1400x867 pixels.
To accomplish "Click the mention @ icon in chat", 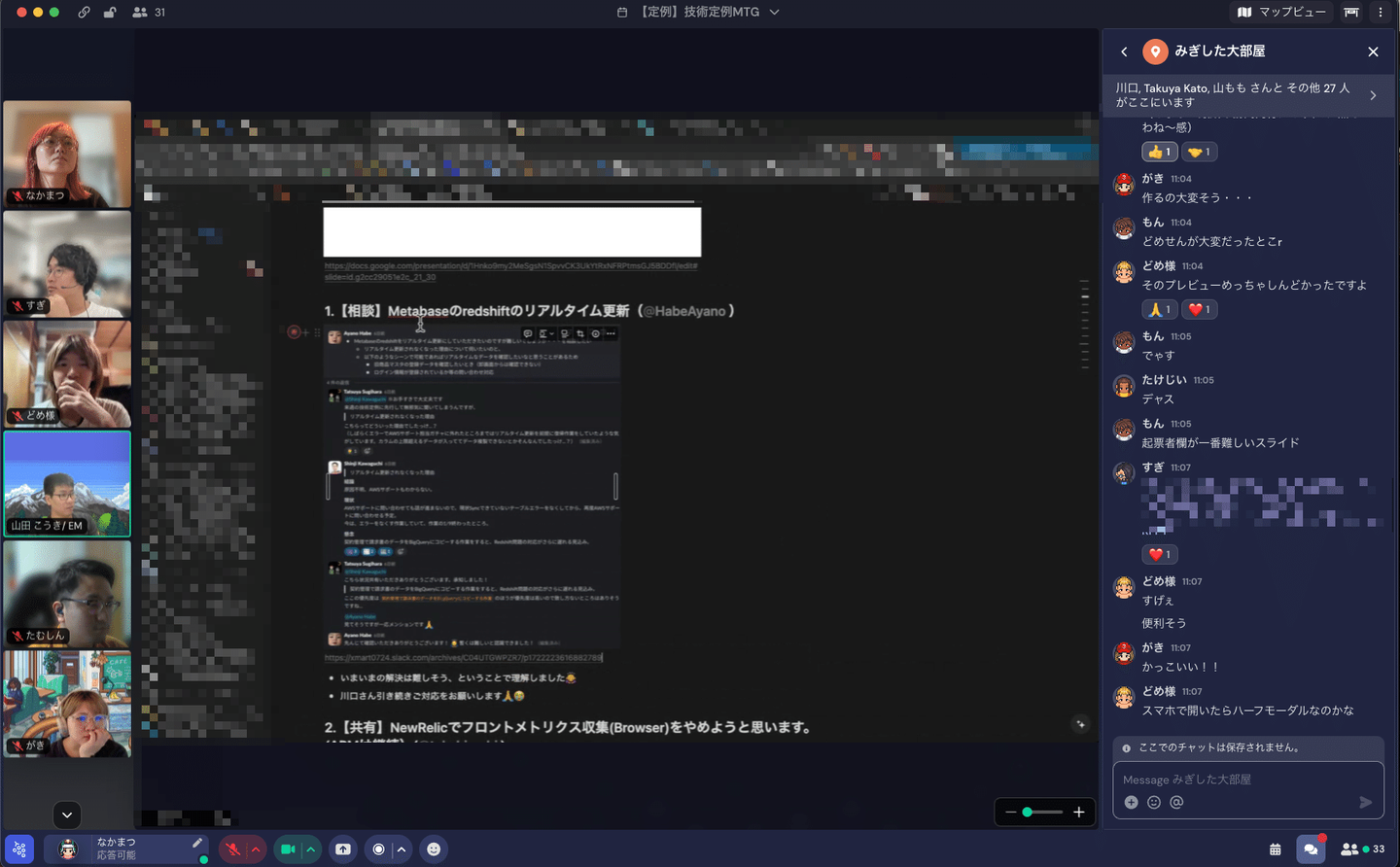I will tap(1176, 803).
